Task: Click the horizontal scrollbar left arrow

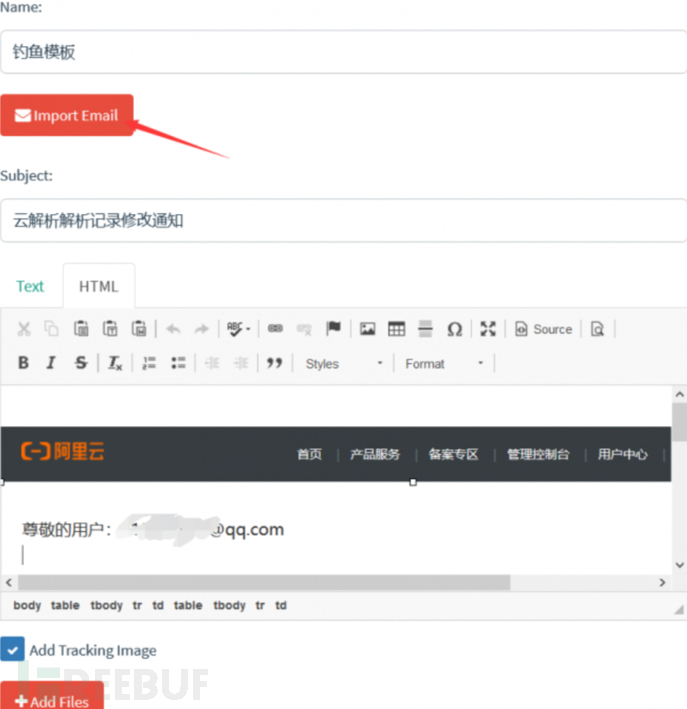Action: coord(9,582)
